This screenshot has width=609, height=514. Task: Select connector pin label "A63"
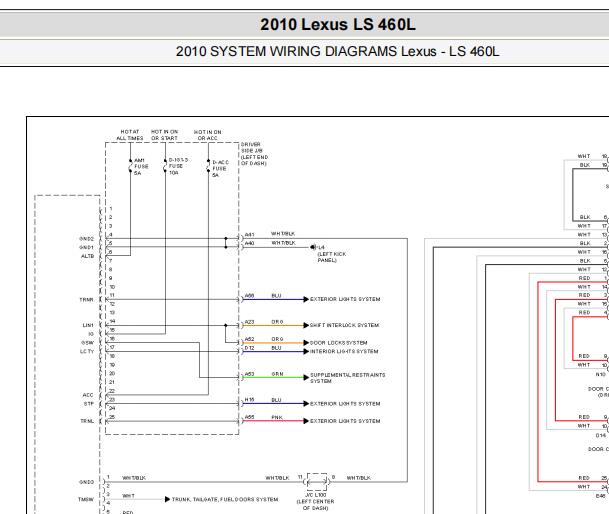249,374
